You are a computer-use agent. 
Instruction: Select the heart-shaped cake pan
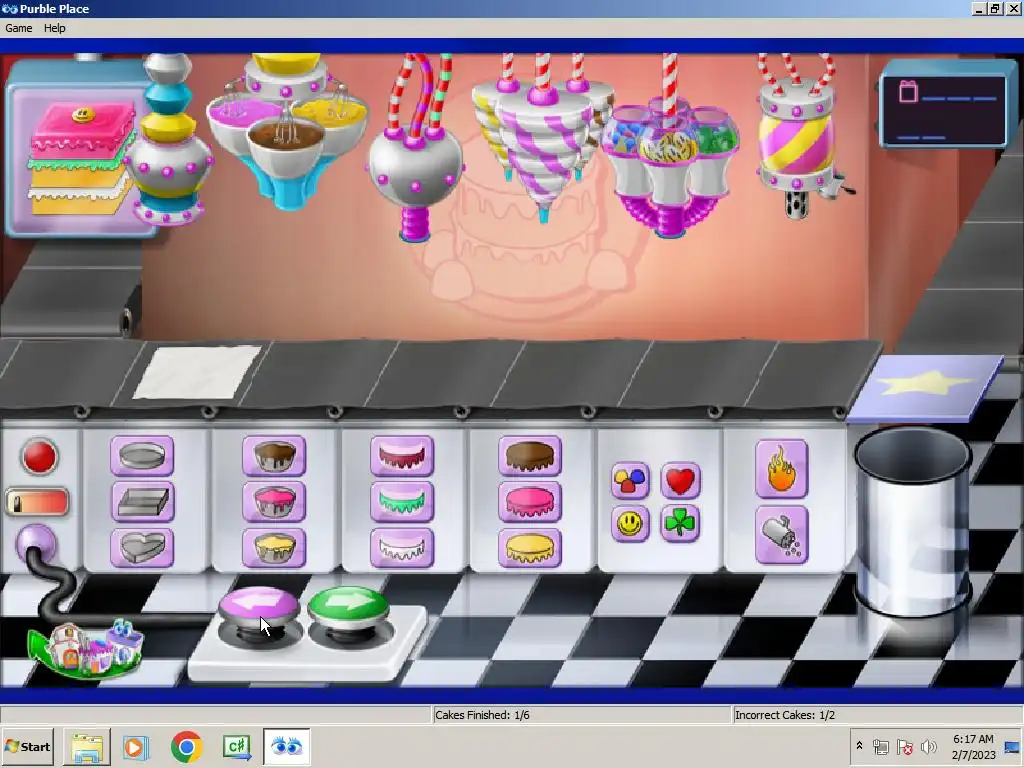point(142,547)
